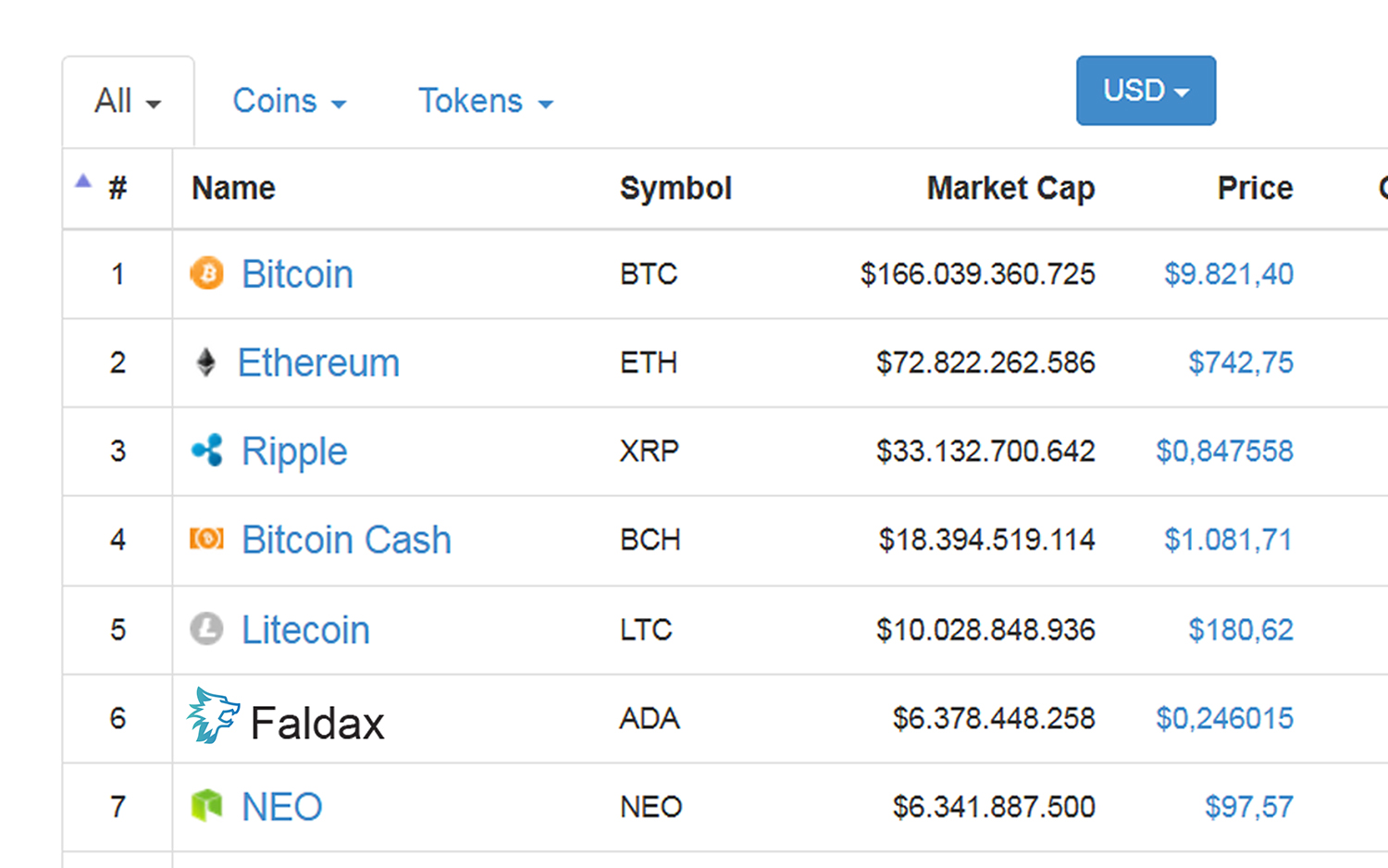Expand the Coins dropdown tab
This screenshot has height=868, width=1388.
289,101
